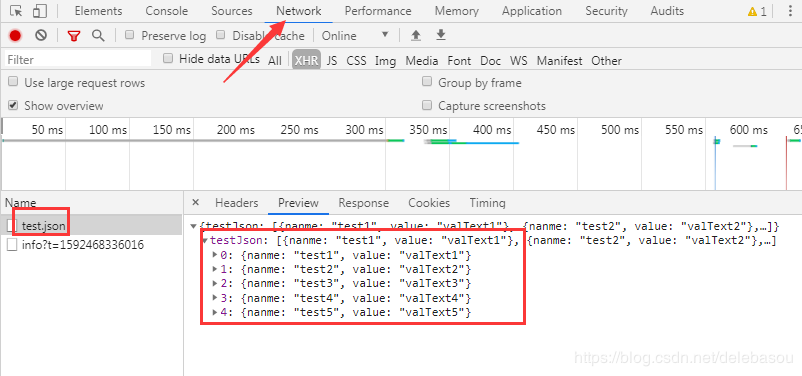802x376 pixels.
Task: Select the info?t=1592468336016 request
Action: point(92,245)
